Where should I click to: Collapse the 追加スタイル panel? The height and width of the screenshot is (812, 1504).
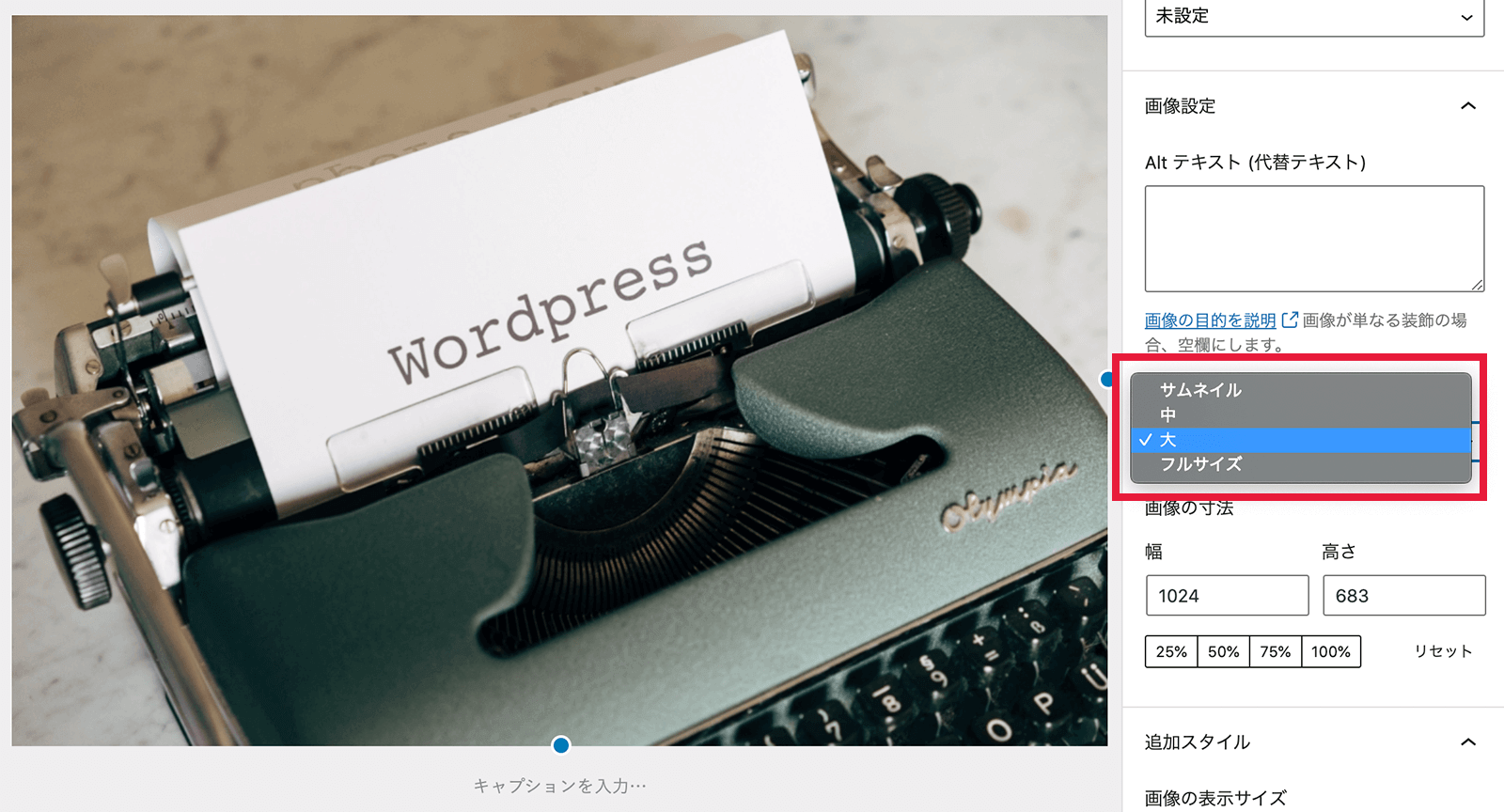point(1468,742)
